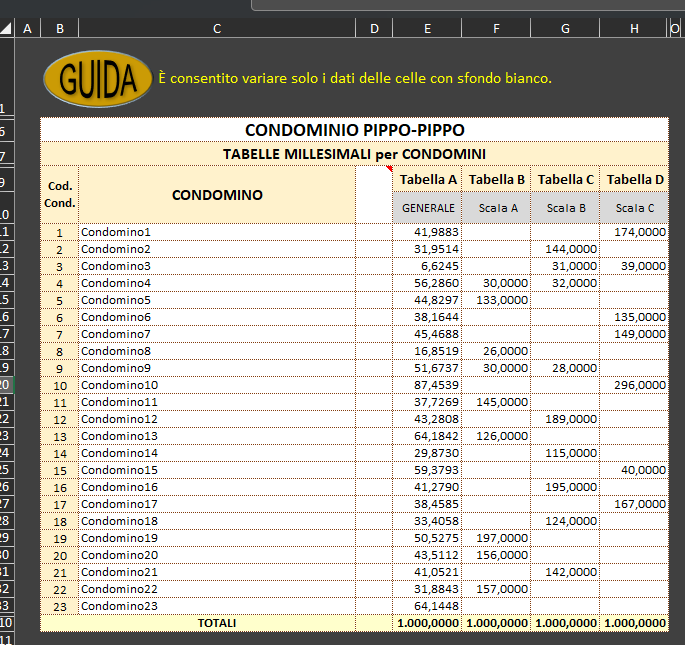Click value 41,9883 in Tabella A
The height and width of the screenshot is (645, 685).
pos(427,232)
